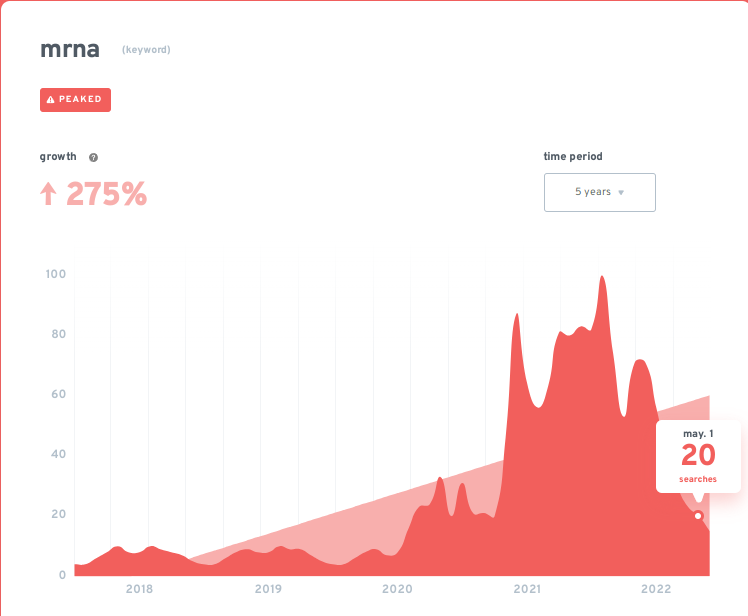This screenshot has height=616, width=748.
Task: Click the upward growth arrow icon
Action: coord(48,194)
